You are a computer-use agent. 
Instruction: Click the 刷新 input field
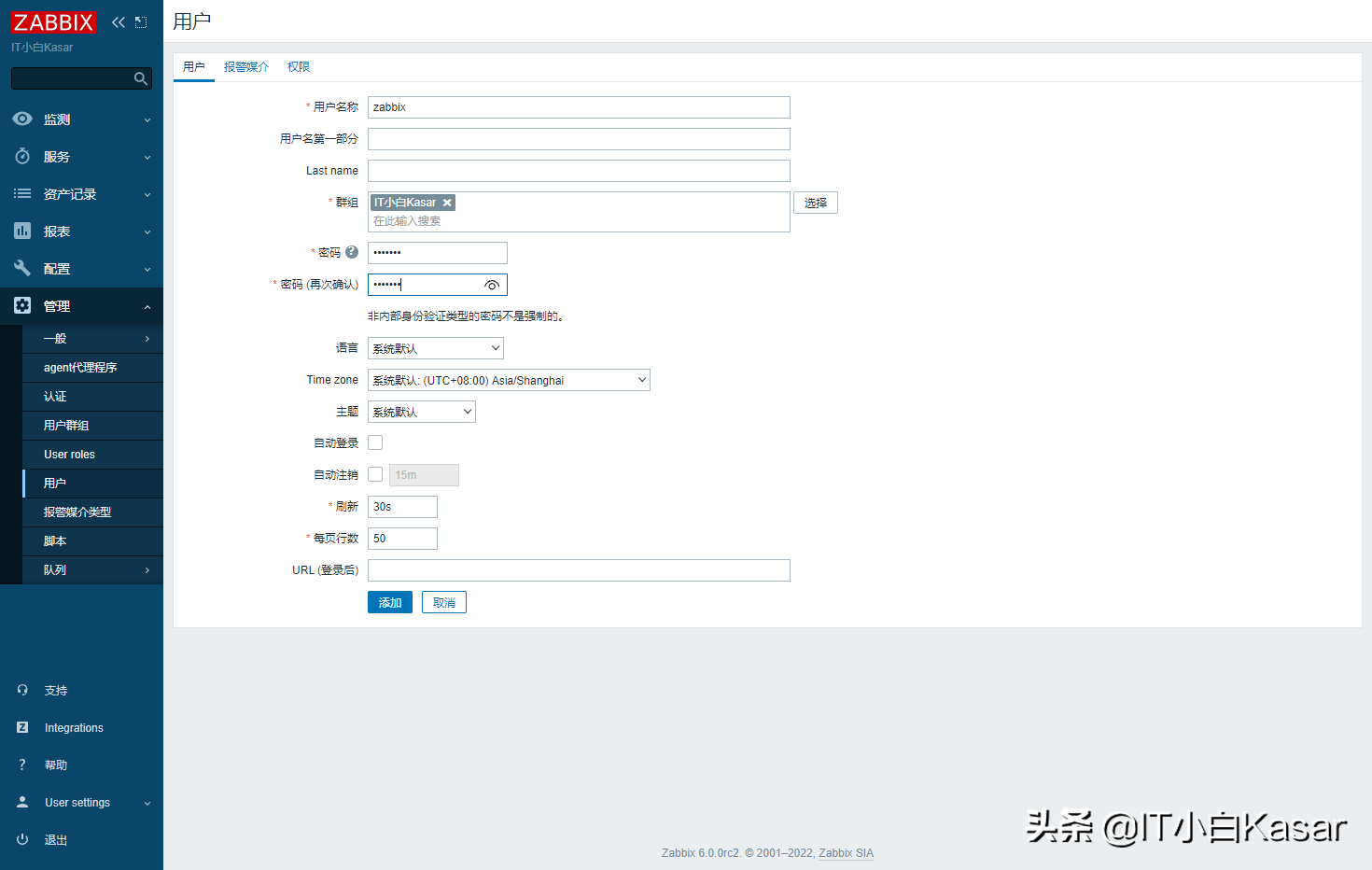pyautogui.click(x=402, y=507)
